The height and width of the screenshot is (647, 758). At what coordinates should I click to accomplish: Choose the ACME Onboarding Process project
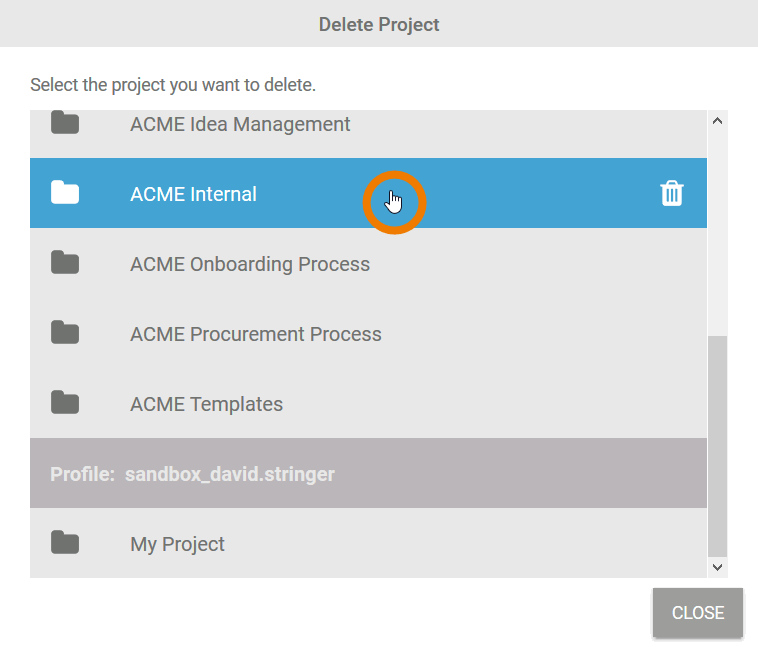tap(250, 264)
